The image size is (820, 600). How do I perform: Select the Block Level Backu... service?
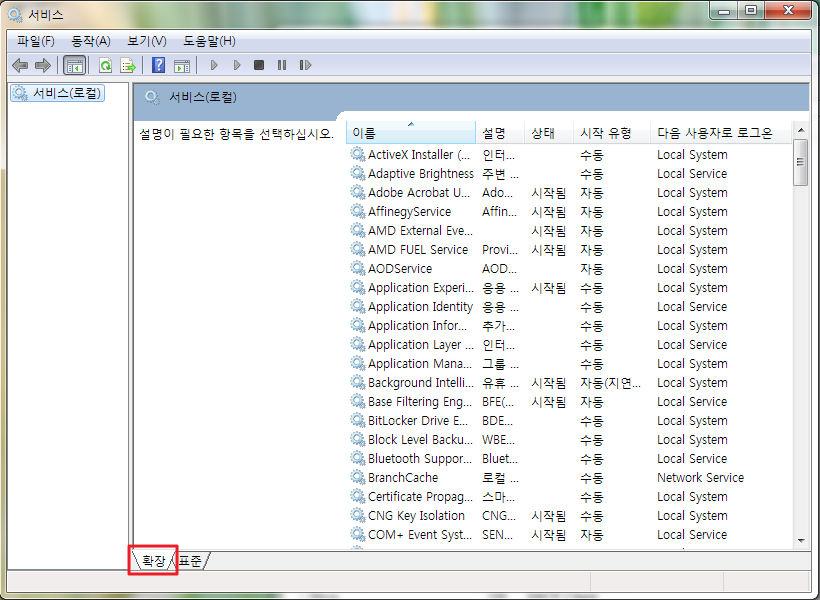[420, 439]
